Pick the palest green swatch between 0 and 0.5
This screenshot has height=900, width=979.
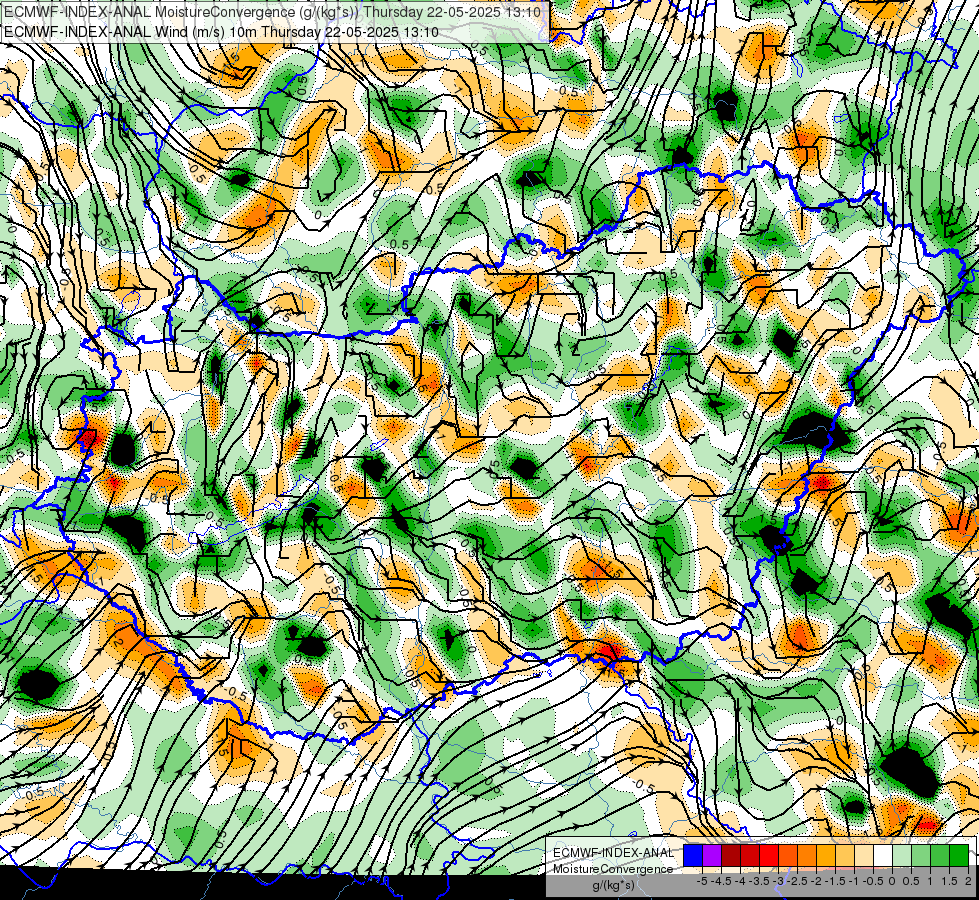click(902, 855)
